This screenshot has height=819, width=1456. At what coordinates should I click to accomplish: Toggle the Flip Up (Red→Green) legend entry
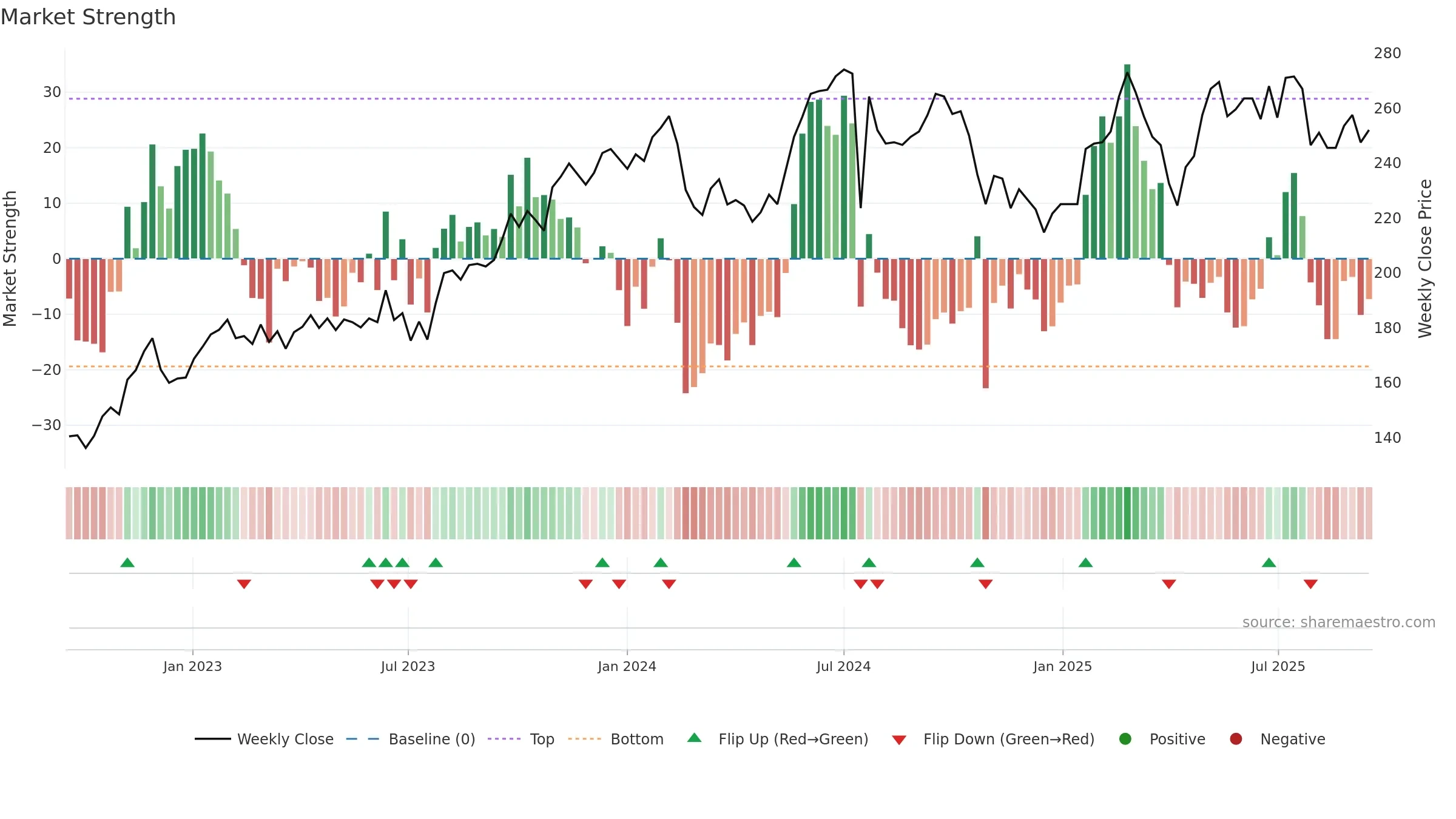[x=778, y=739]
